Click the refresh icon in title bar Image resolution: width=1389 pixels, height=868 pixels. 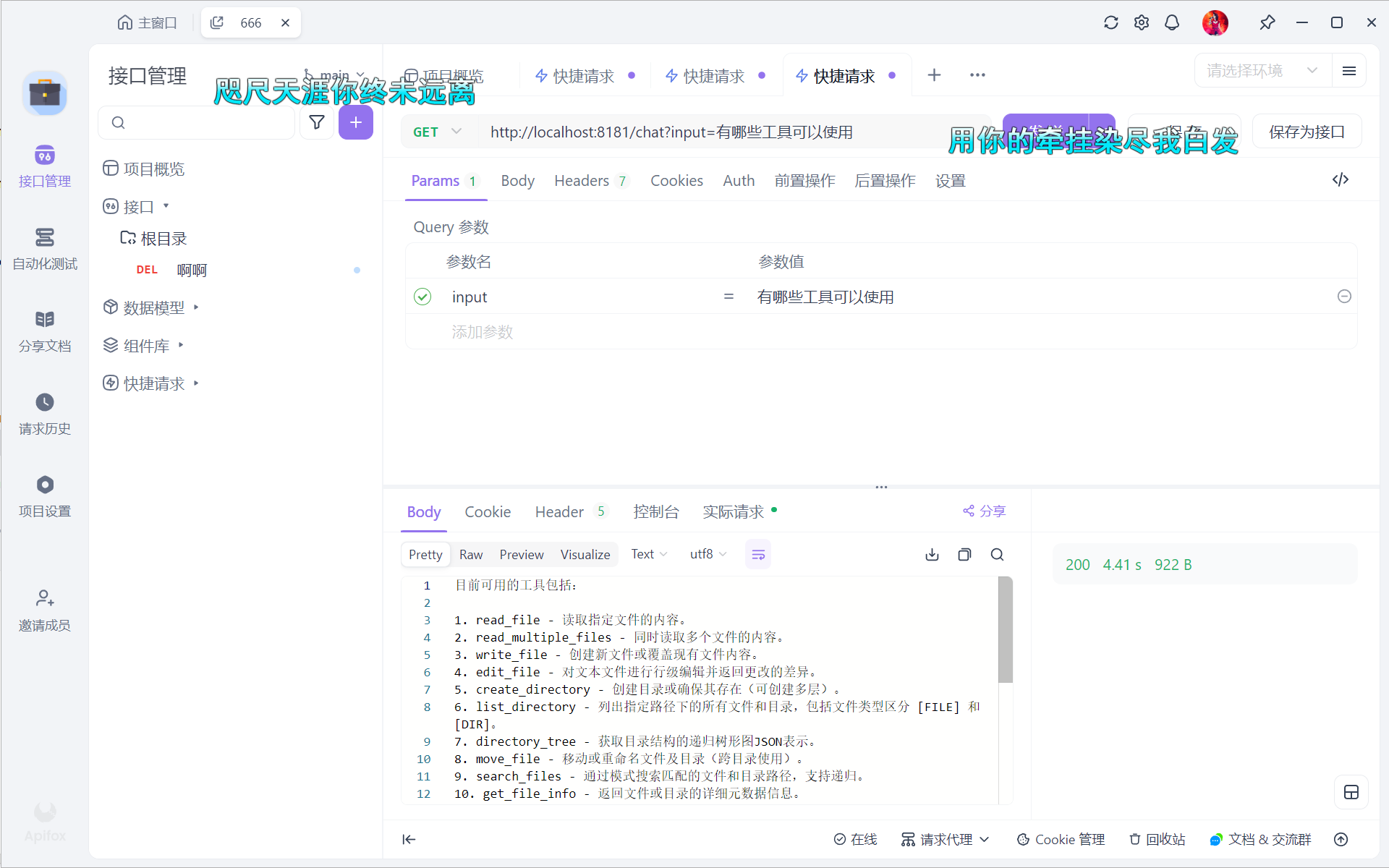click(1110, 22)
